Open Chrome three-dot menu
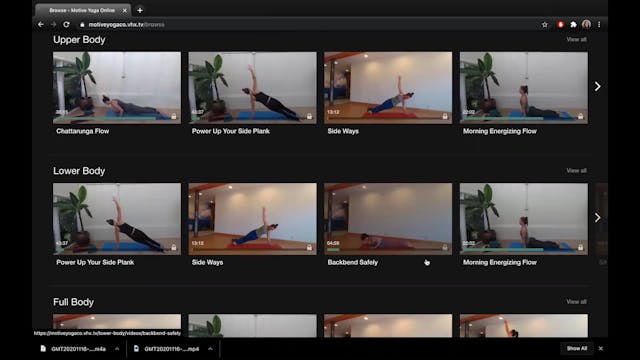 599,24
